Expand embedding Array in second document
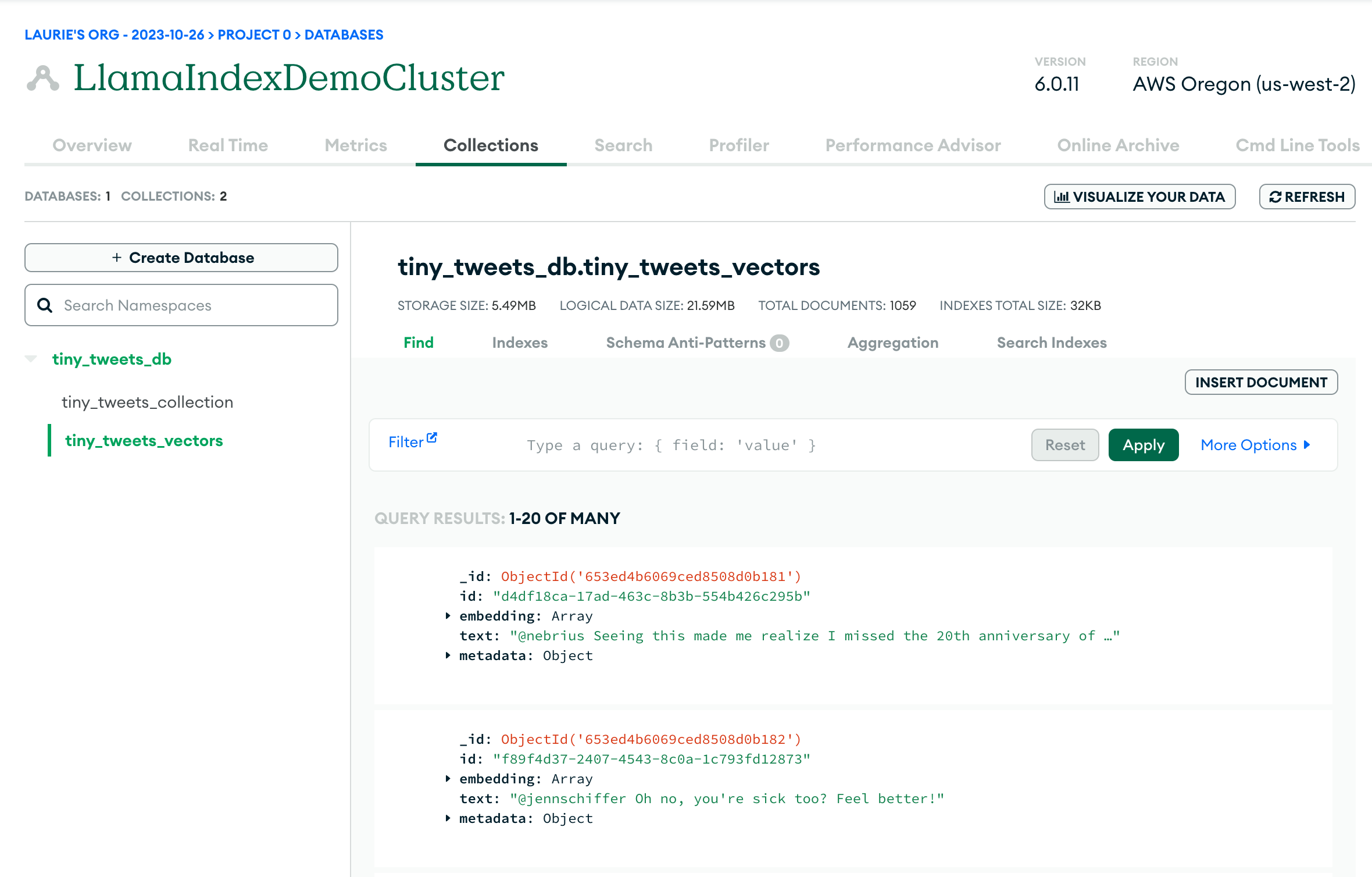This screenshot has width=1372, height=877. (x=448, y=779)
